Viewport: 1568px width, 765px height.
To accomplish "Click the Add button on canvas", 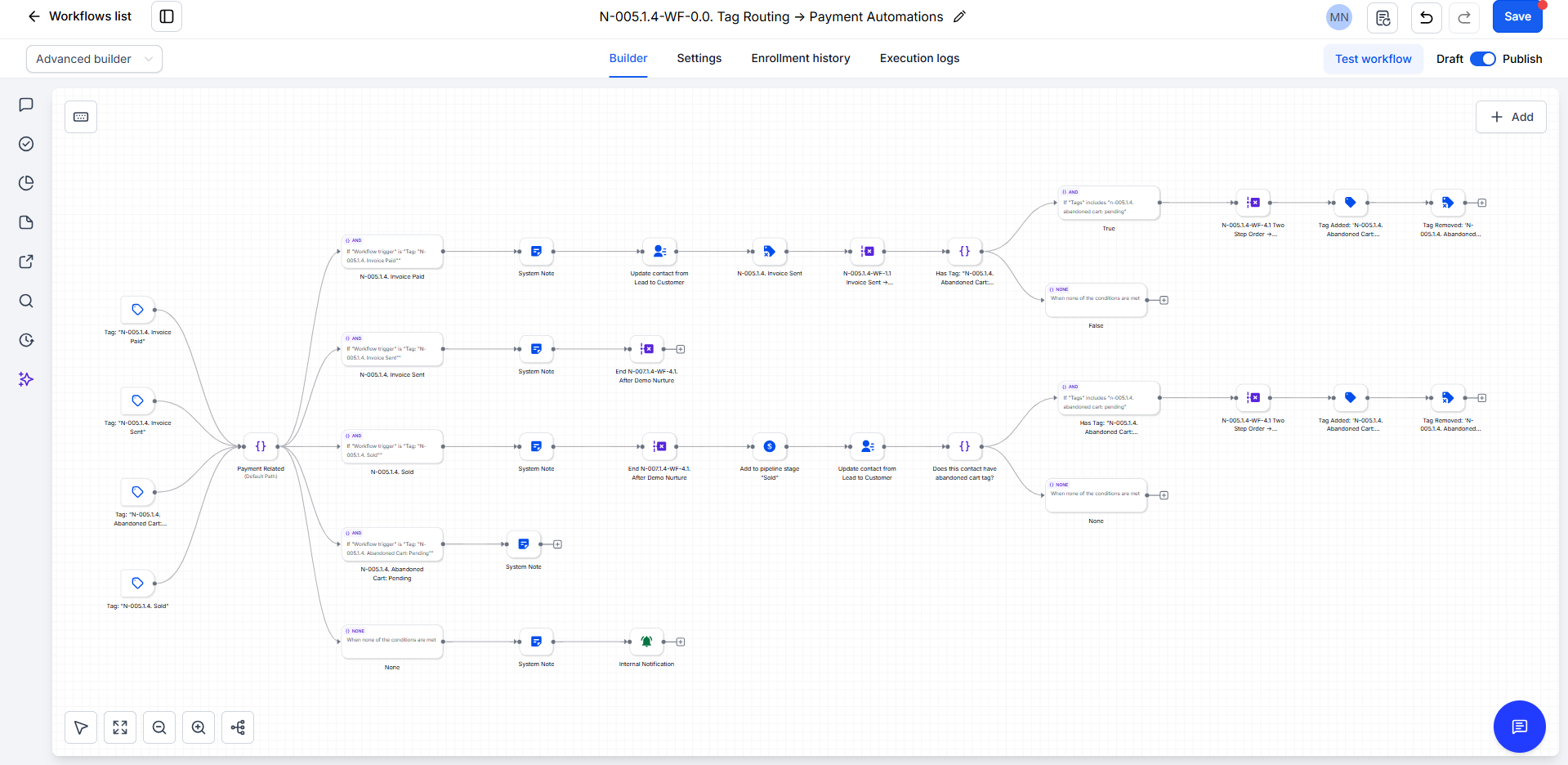I will [x=1511, y=117].
